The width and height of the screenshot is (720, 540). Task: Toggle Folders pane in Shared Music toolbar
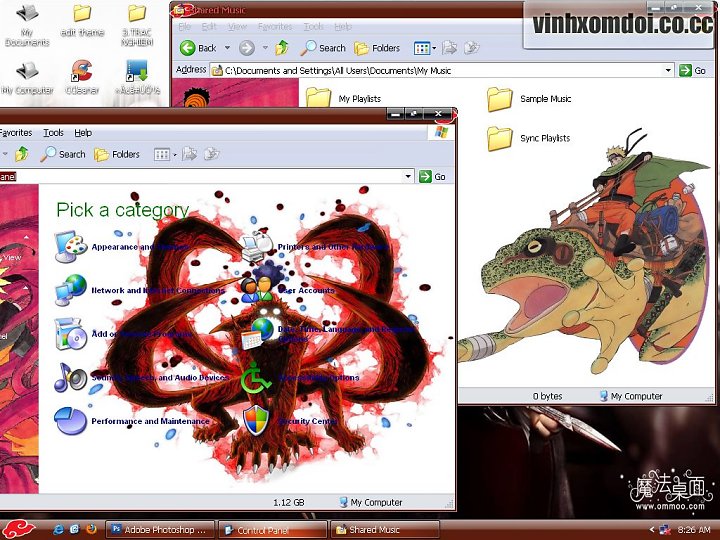coord(377,48)
